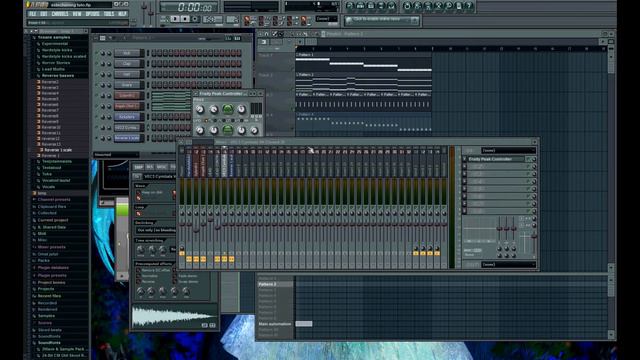Screen dimensions: 640x360
Task: Open the Declicking mode dropdown
Action: click(156, 230)
